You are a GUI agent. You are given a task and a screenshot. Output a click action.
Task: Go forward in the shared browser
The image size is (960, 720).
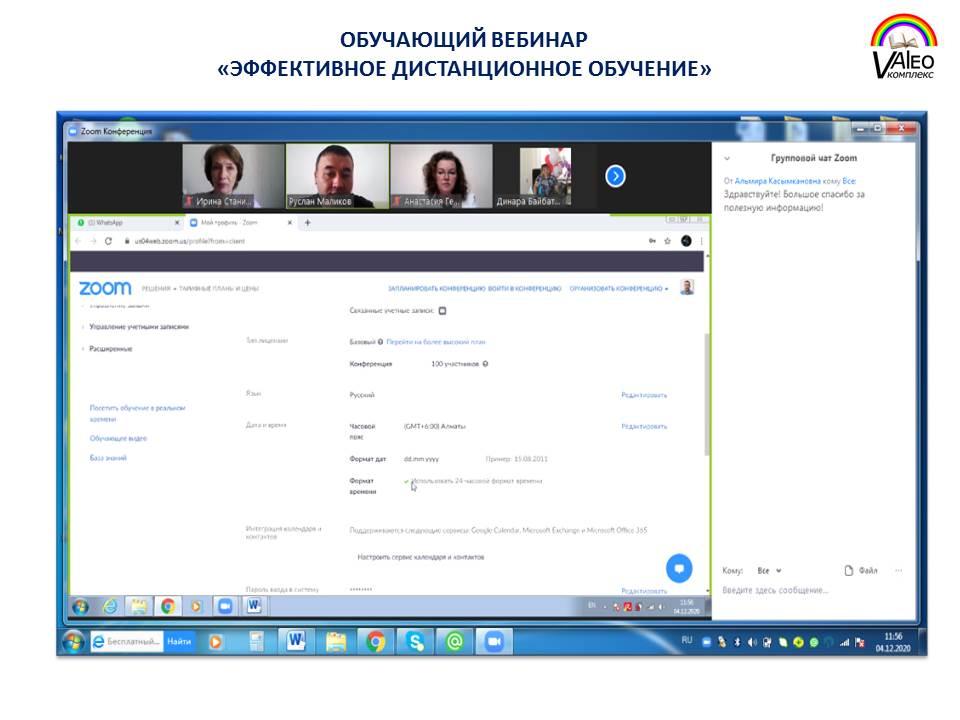pos(93,241)
